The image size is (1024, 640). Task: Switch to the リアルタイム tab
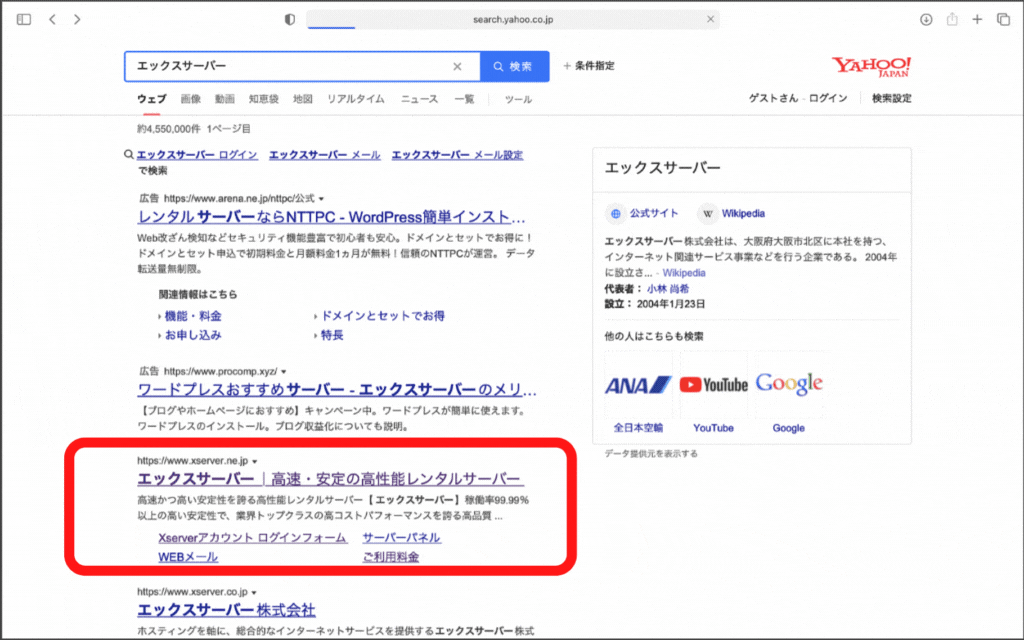tap(356, 99)
